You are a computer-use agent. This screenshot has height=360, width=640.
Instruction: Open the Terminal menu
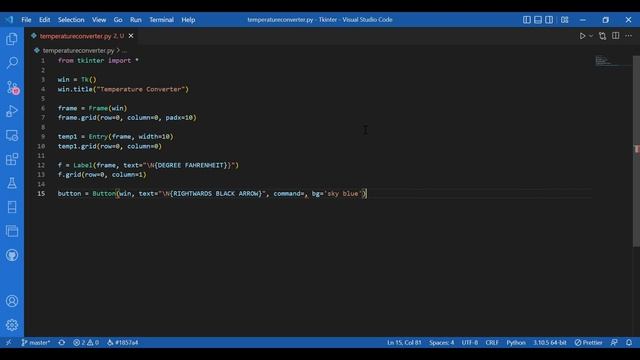(x=161, y=20)
